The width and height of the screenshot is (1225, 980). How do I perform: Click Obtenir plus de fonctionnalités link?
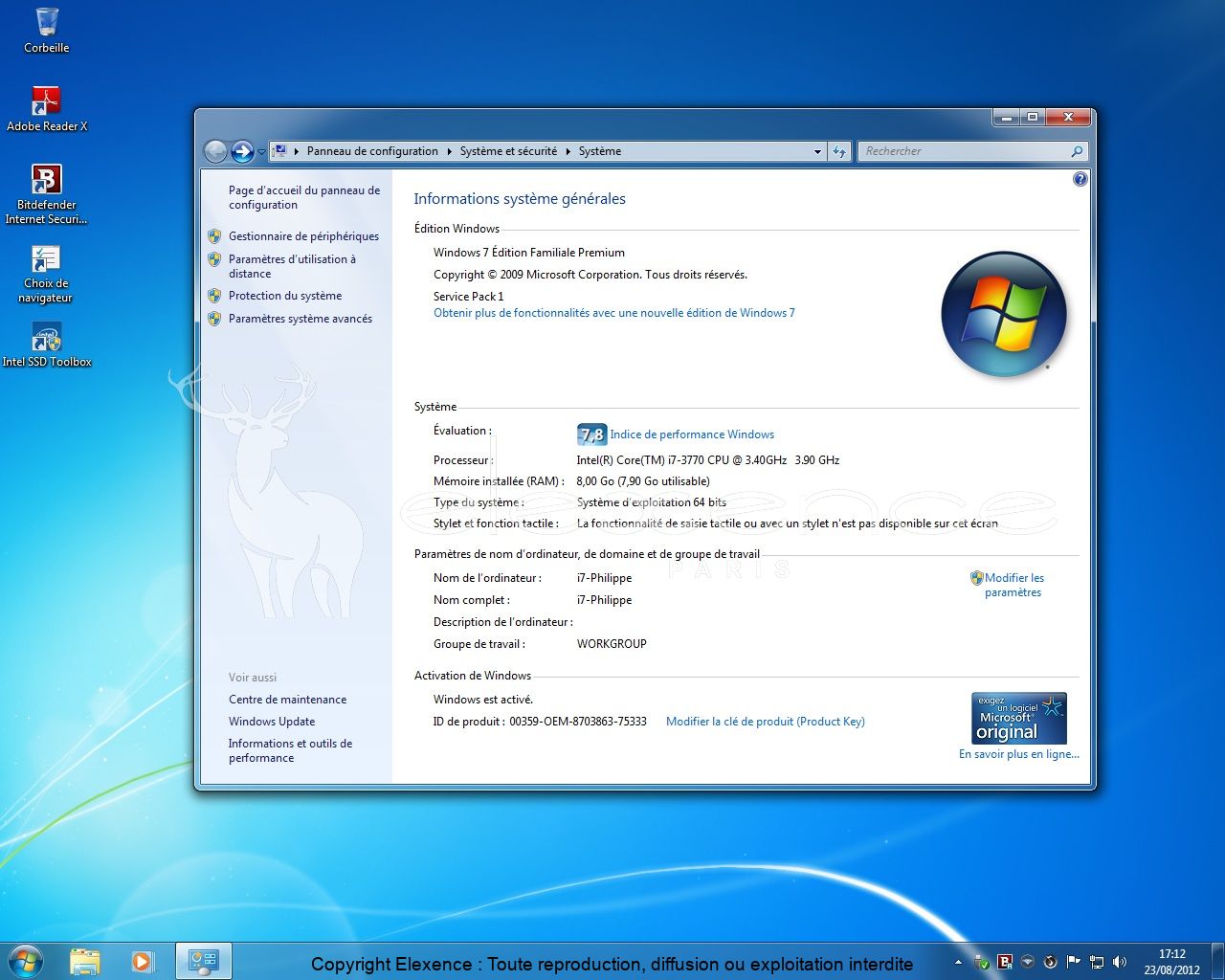coord(614,313)
